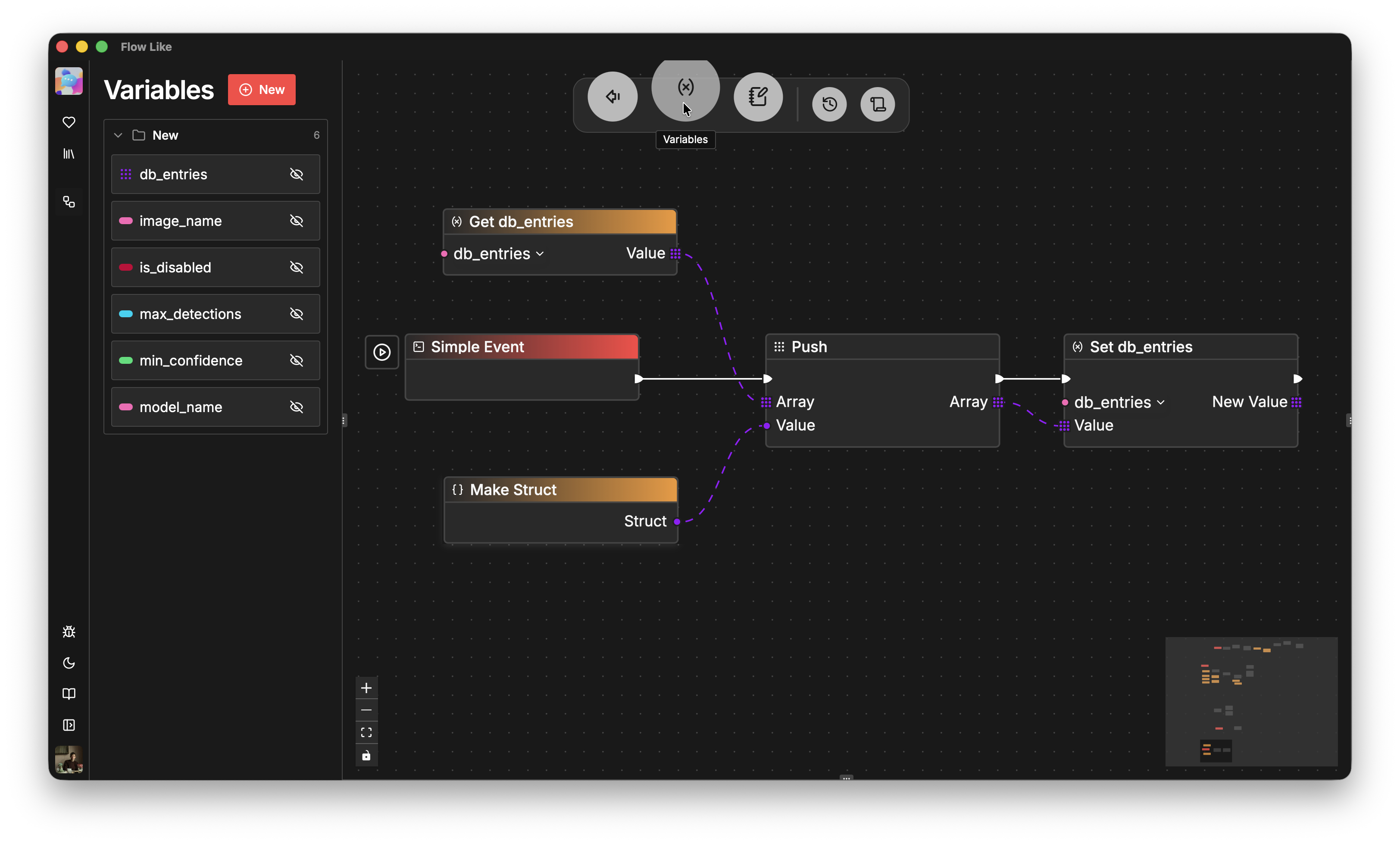Viewport: 1400px width, 844px height.
Task: Create a variable with the New button
Action: click(x=261, y=89)
